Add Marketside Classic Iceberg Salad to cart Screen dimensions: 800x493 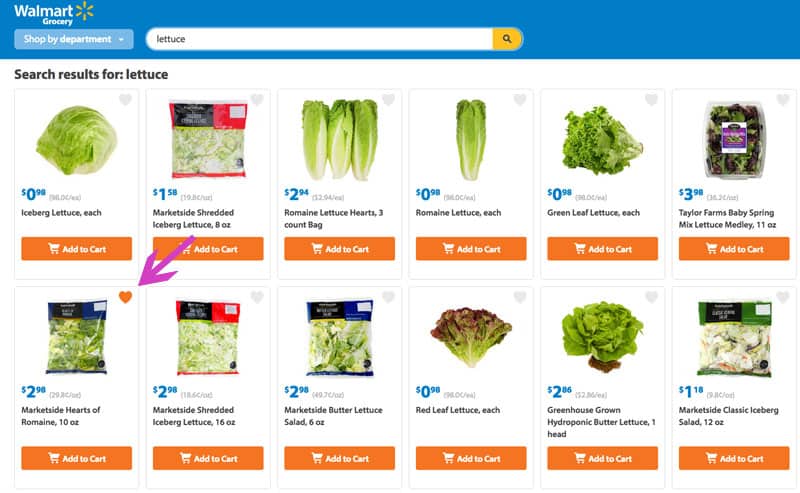pos(734,458)
